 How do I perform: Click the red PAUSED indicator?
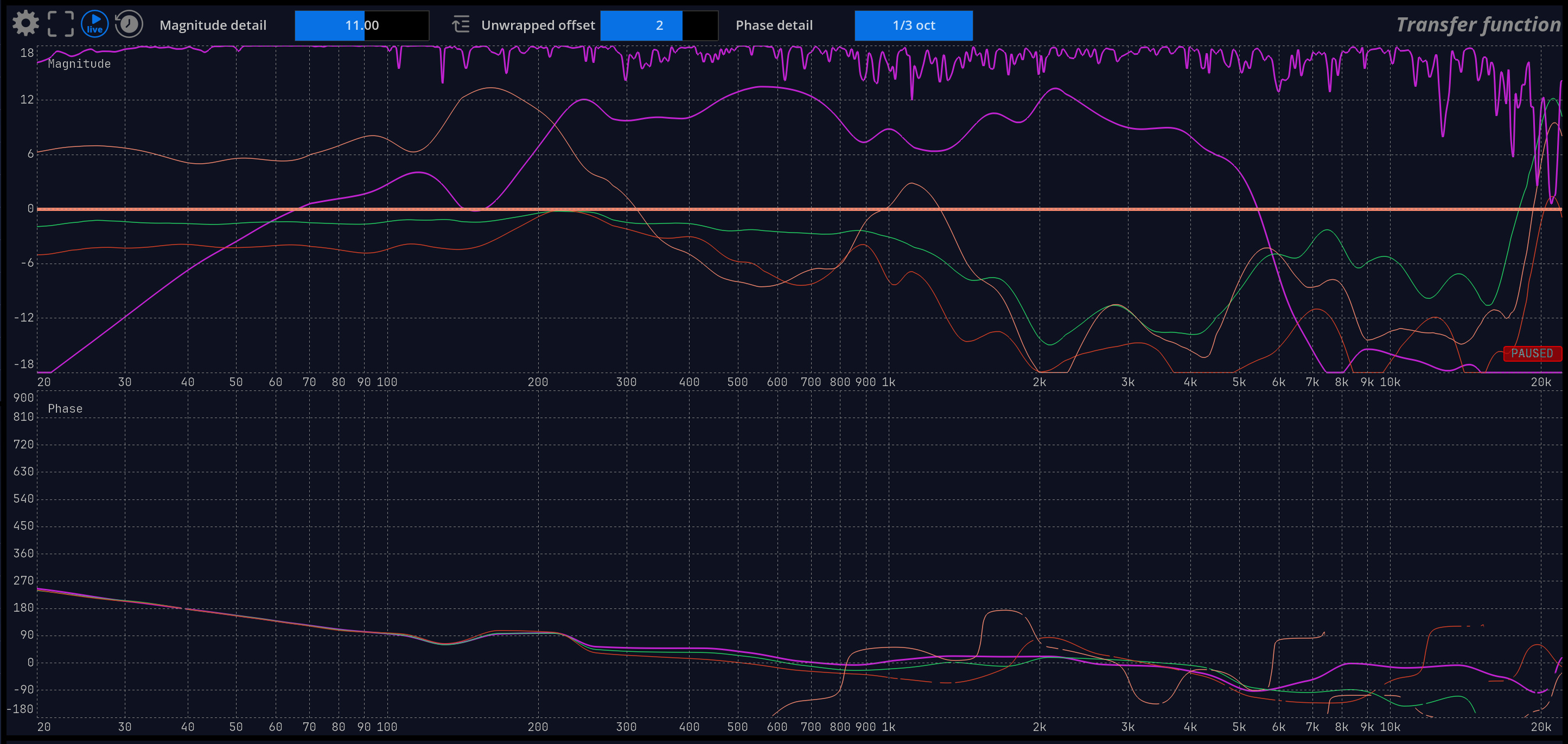point(1532,354)
